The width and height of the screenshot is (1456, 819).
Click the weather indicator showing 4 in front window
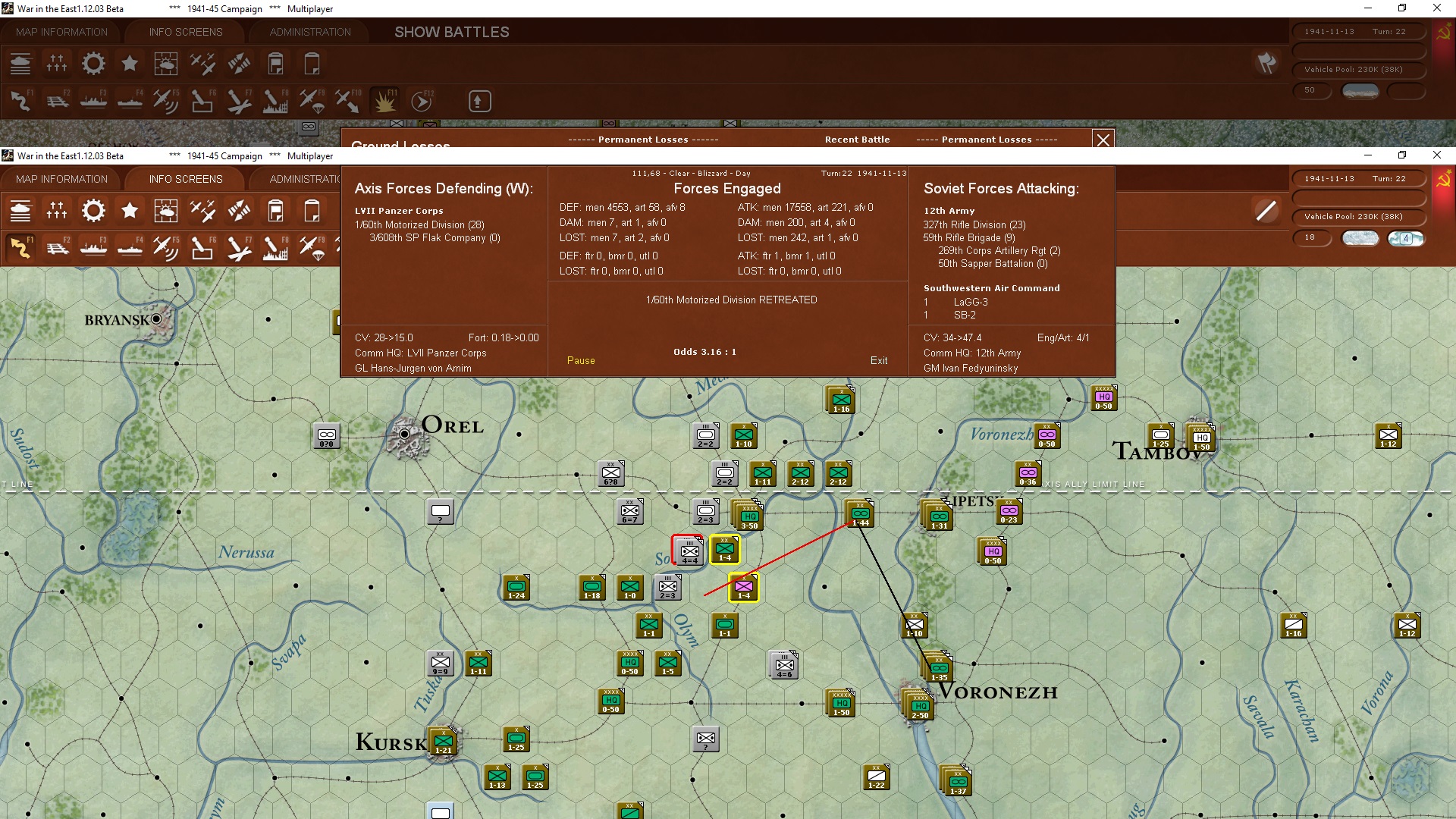(x=1406, y=238)
